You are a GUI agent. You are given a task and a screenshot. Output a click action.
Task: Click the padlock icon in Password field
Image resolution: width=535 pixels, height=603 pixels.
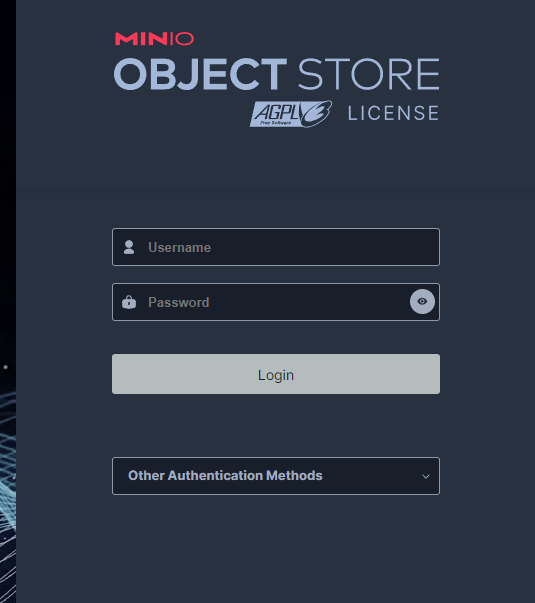pyautogui.click(x=129, y=302)
